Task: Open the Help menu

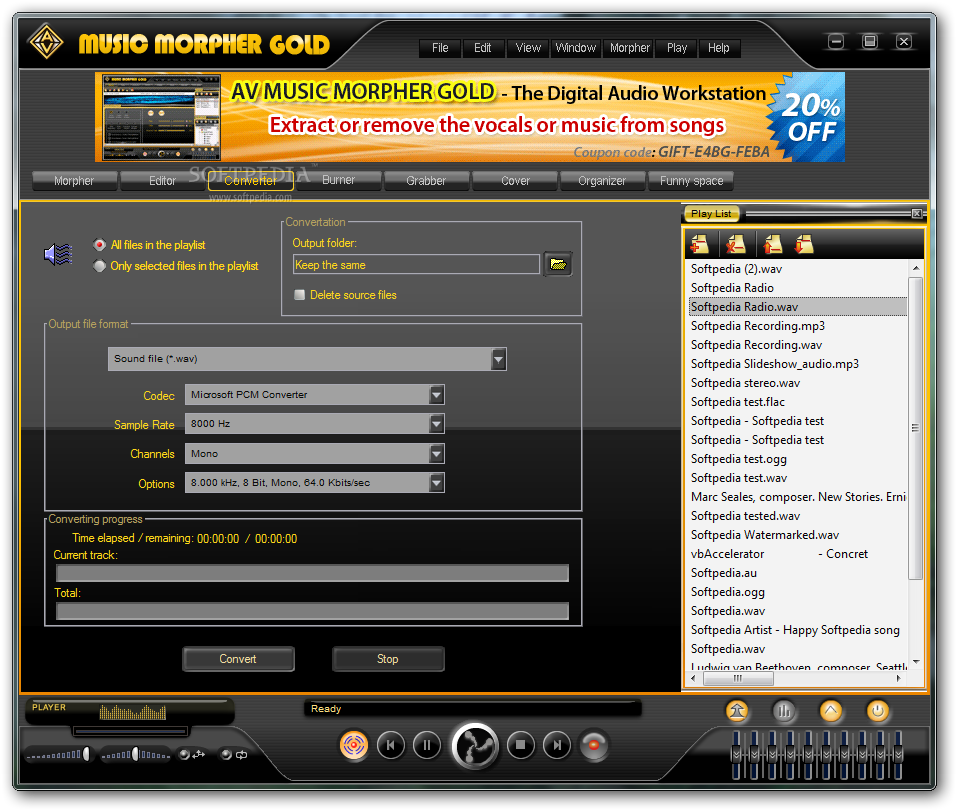Action: tap(719, 48)
